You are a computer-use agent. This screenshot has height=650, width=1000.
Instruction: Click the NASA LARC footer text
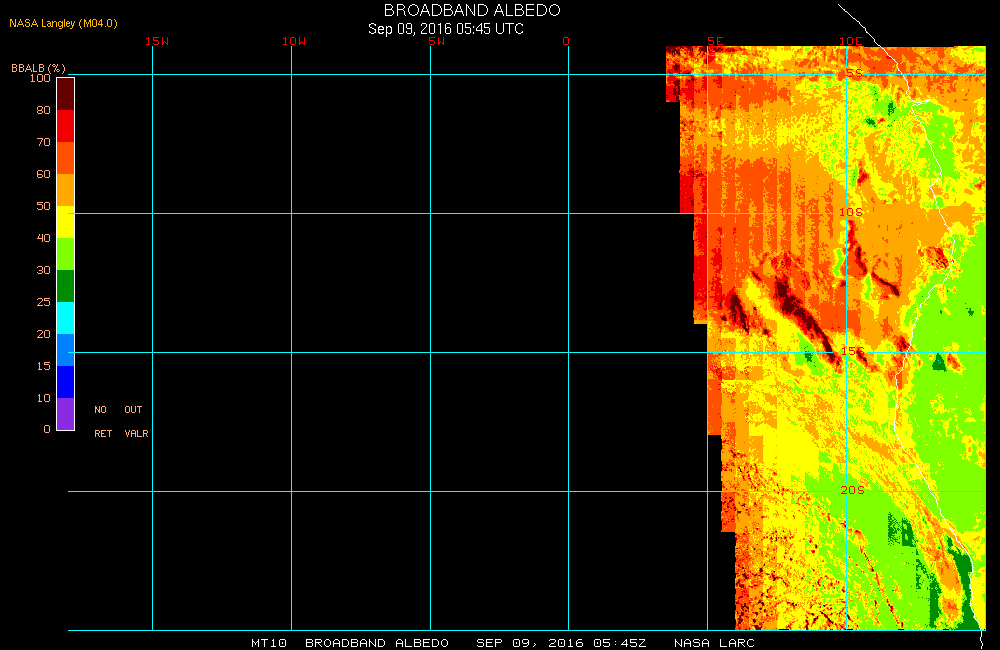714,643
